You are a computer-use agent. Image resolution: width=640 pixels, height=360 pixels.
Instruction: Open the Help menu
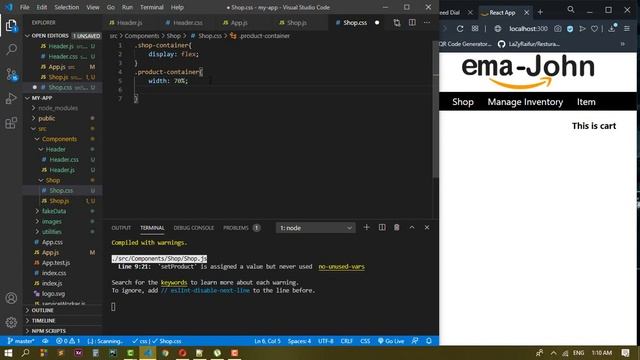click(177, 7)
